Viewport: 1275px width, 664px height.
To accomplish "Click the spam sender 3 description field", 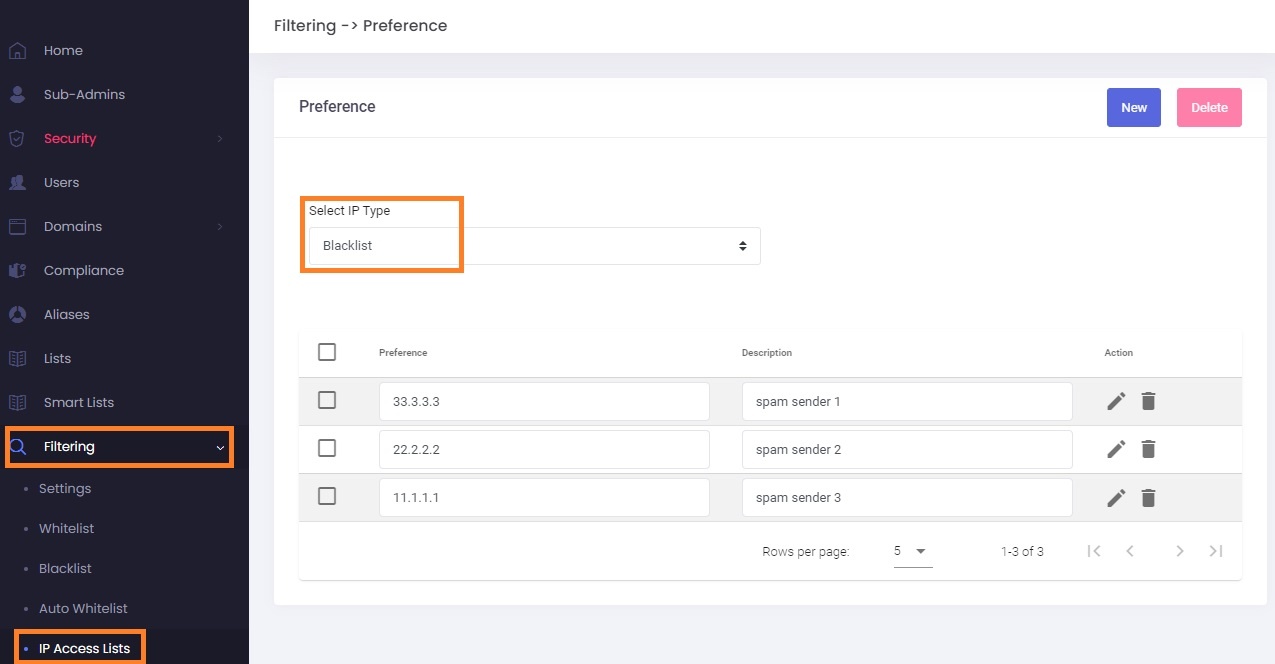I will 907,497.
